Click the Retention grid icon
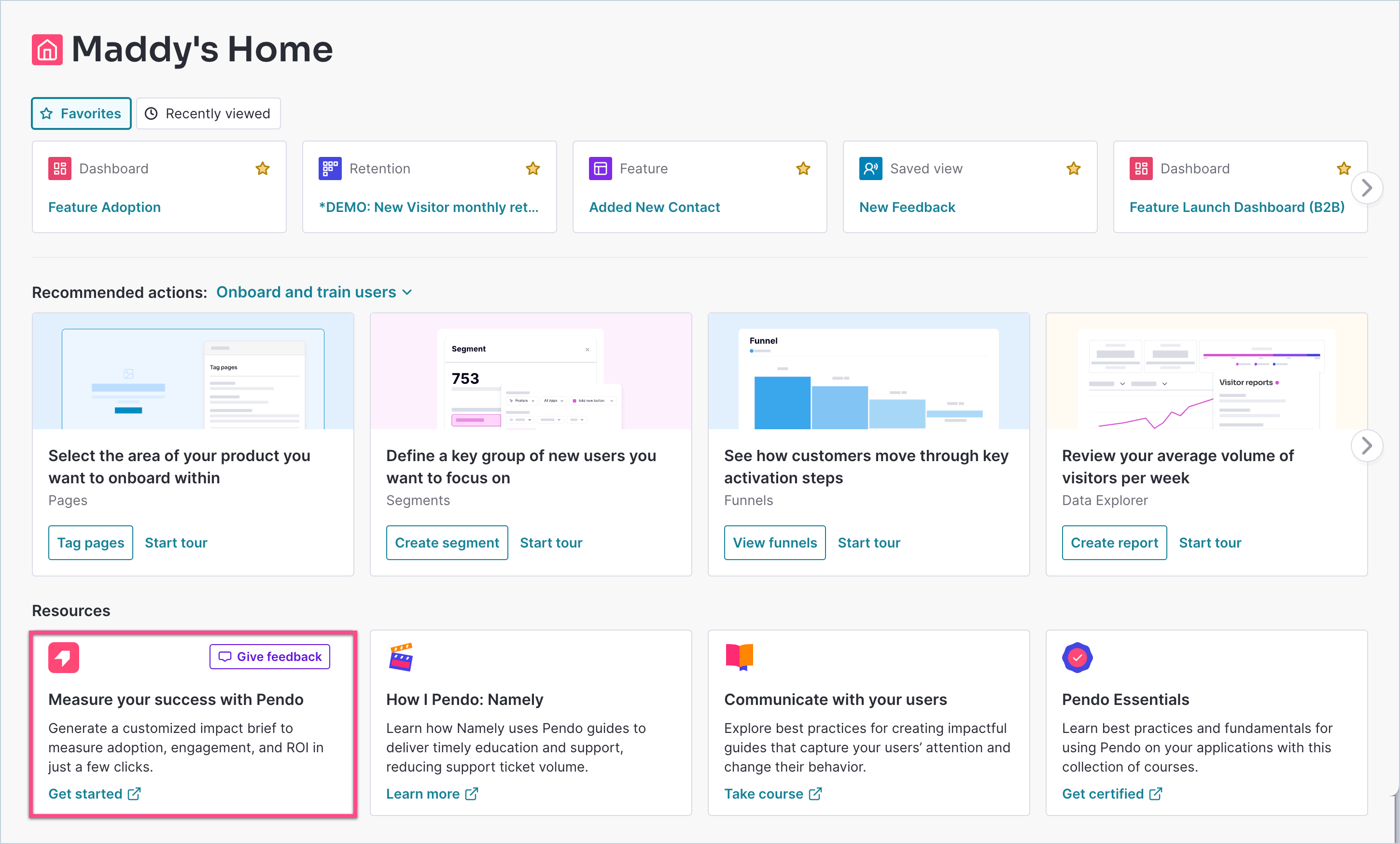 click(330, 169)
